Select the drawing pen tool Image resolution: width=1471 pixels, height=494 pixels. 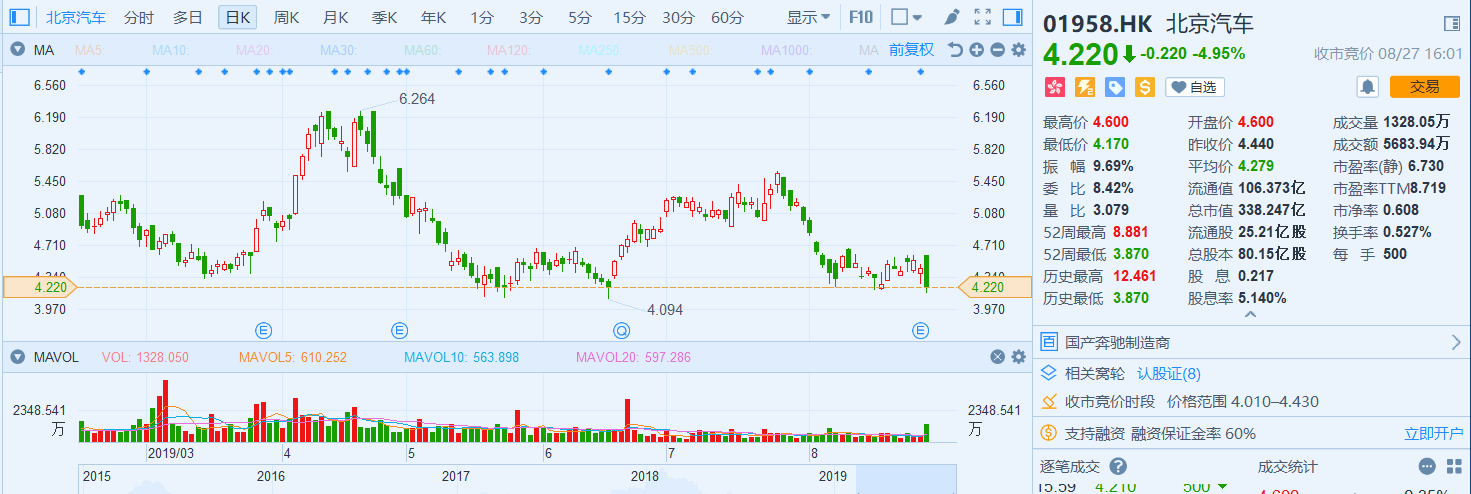click(953, 17)
